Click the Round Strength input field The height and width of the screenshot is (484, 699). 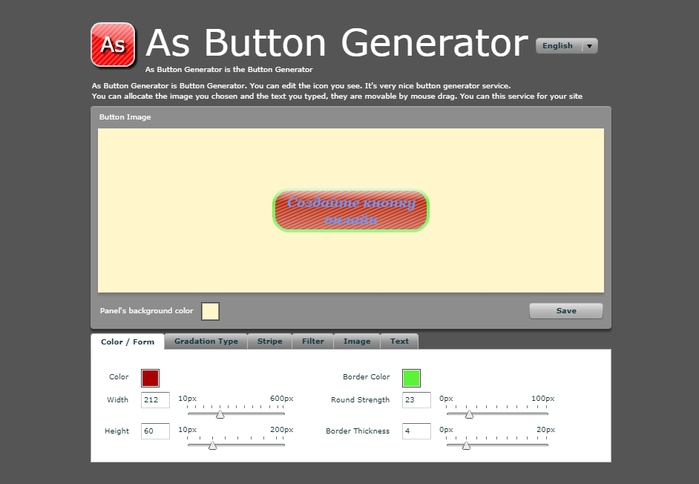coord(416,400)
